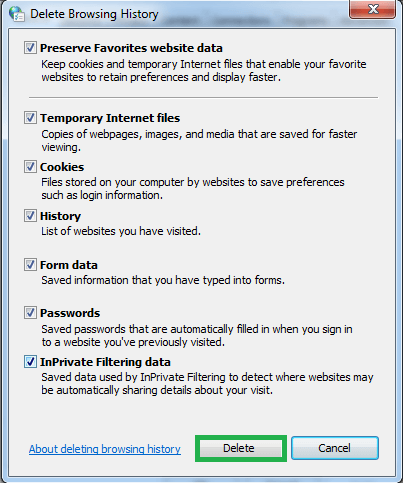
Task: Click the Temporary Internet files label text
Action: click(110, 118)
